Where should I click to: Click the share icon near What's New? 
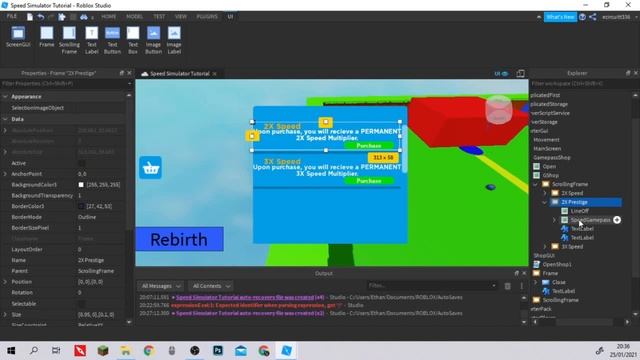593,17
